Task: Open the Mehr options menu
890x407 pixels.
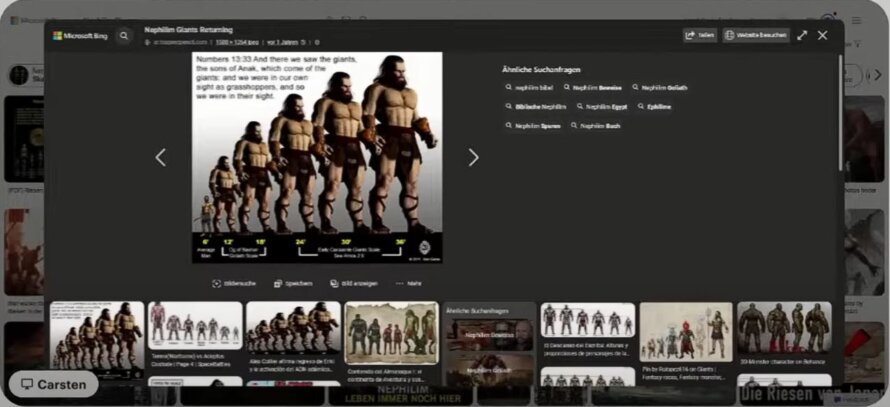Action: pyautogui.click(x=409, y=283)
